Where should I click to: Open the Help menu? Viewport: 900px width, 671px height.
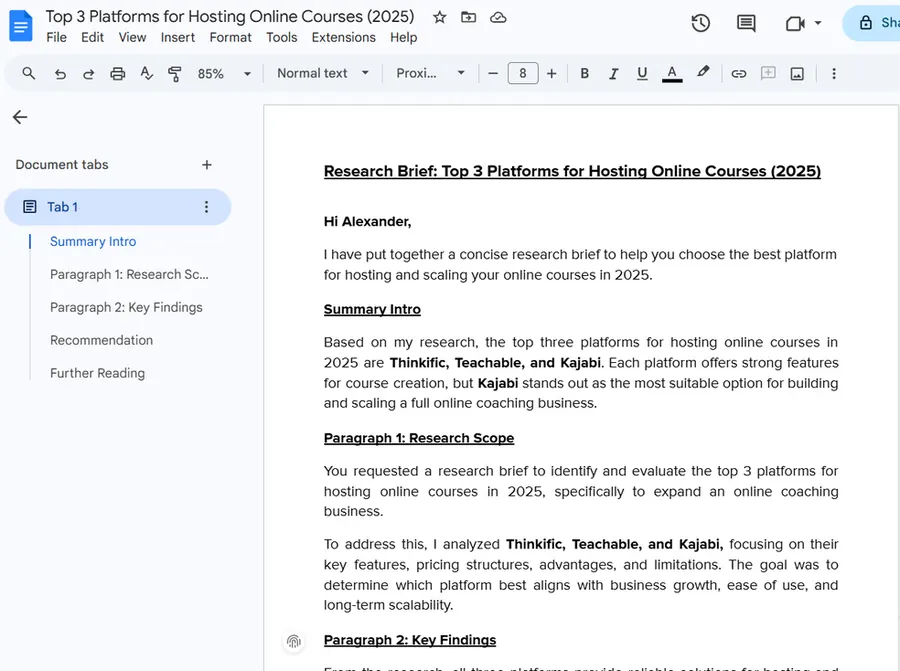click(x=404, y=37)
